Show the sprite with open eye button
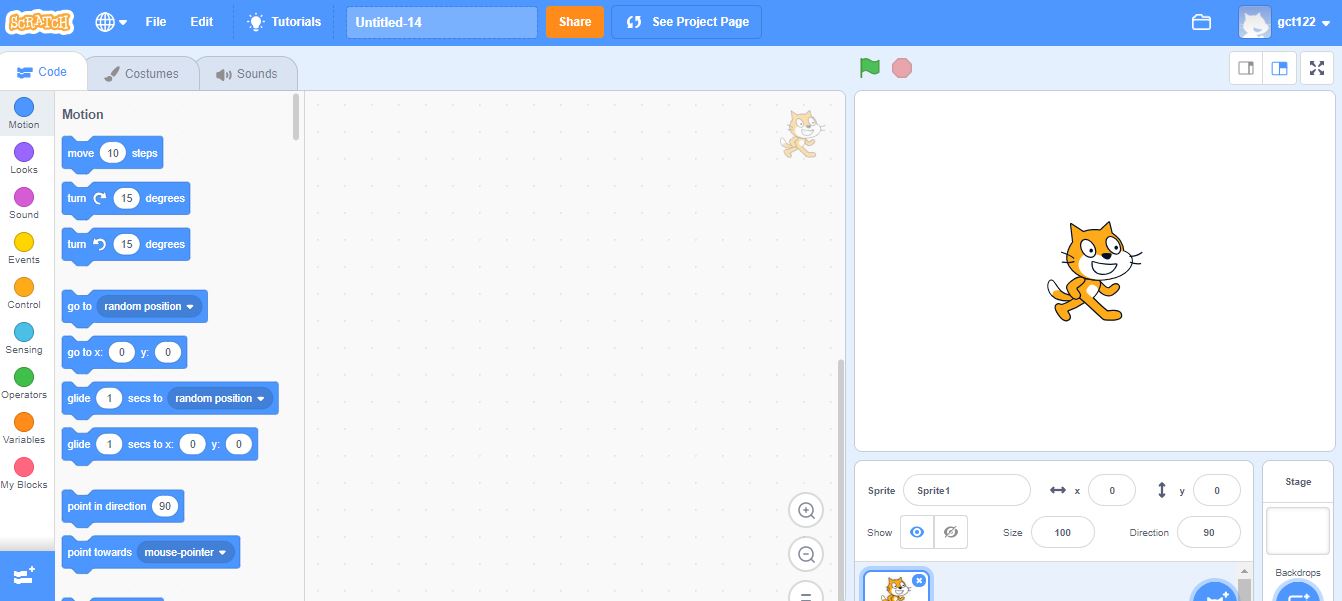 click(917, 532)
